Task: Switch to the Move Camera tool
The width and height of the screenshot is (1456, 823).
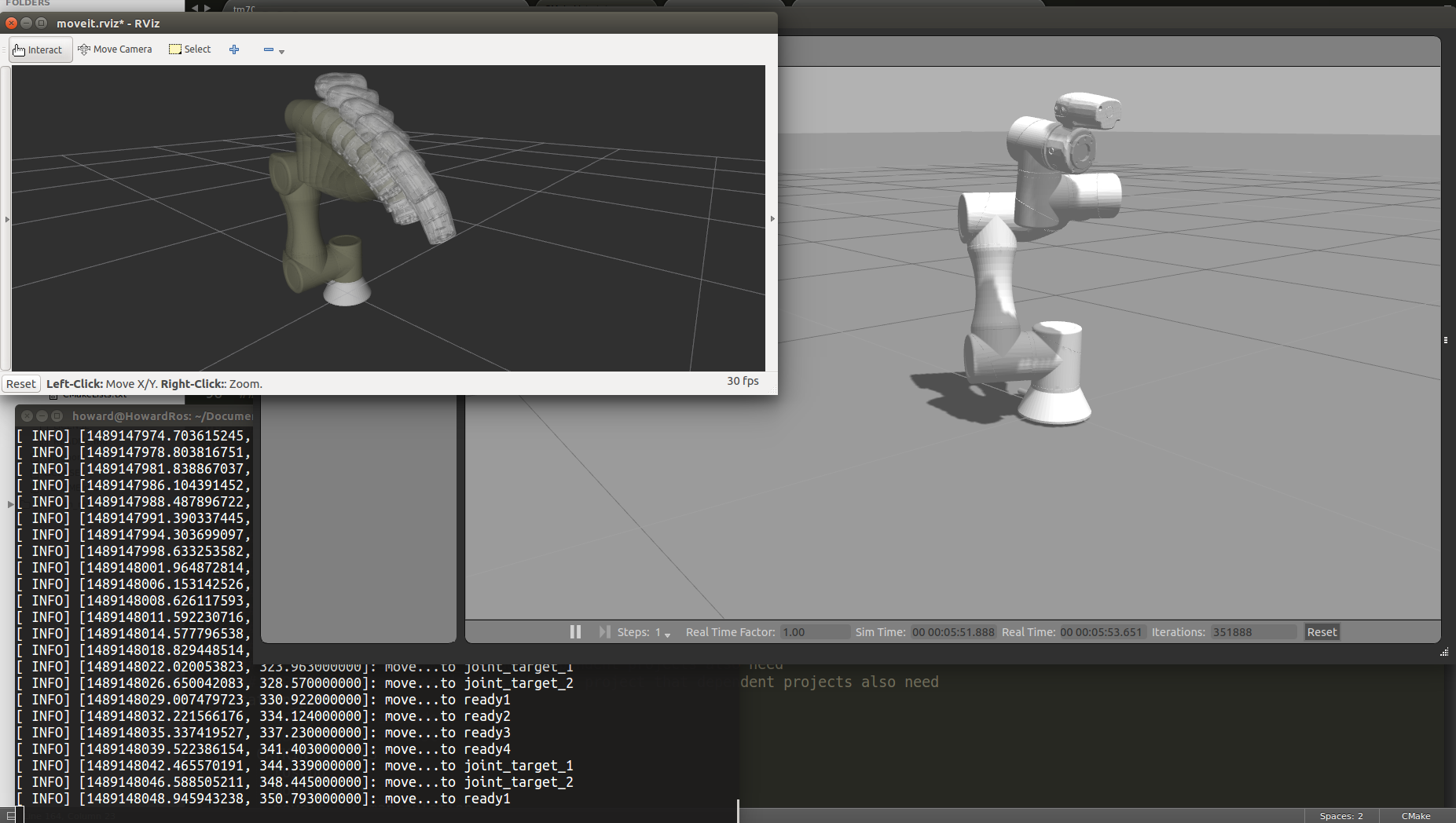Action: [x=115, y=49]
